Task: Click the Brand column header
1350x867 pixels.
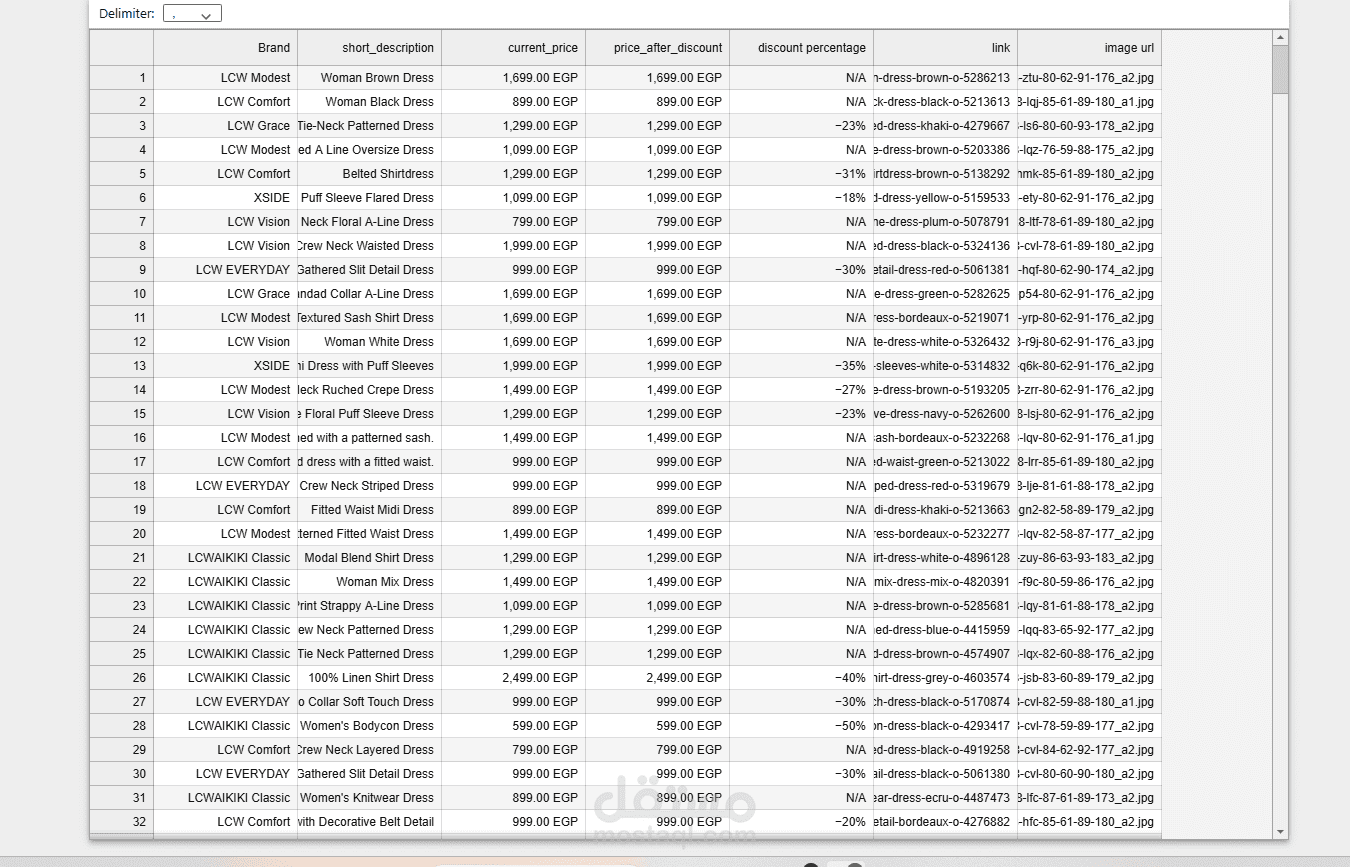Action: 225,48
